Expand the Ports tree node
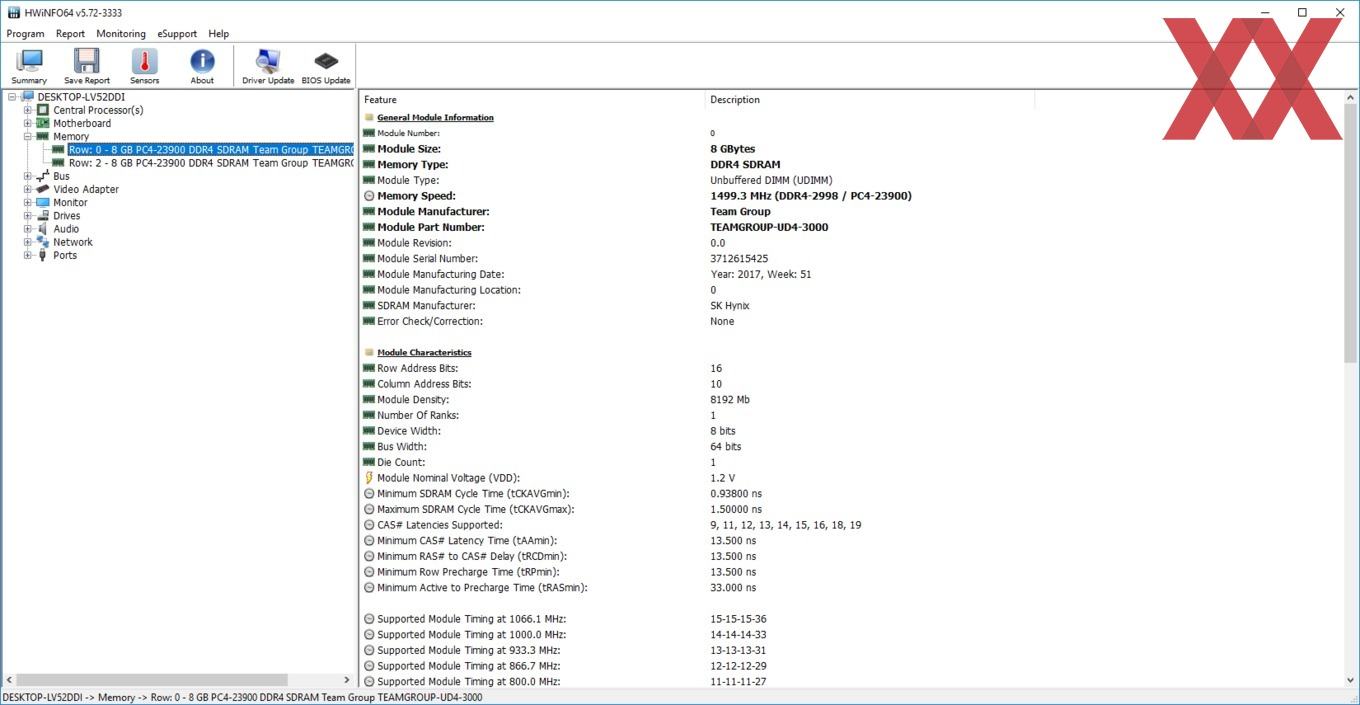This screenshot has height=705, width=1360. coord(28,255)
